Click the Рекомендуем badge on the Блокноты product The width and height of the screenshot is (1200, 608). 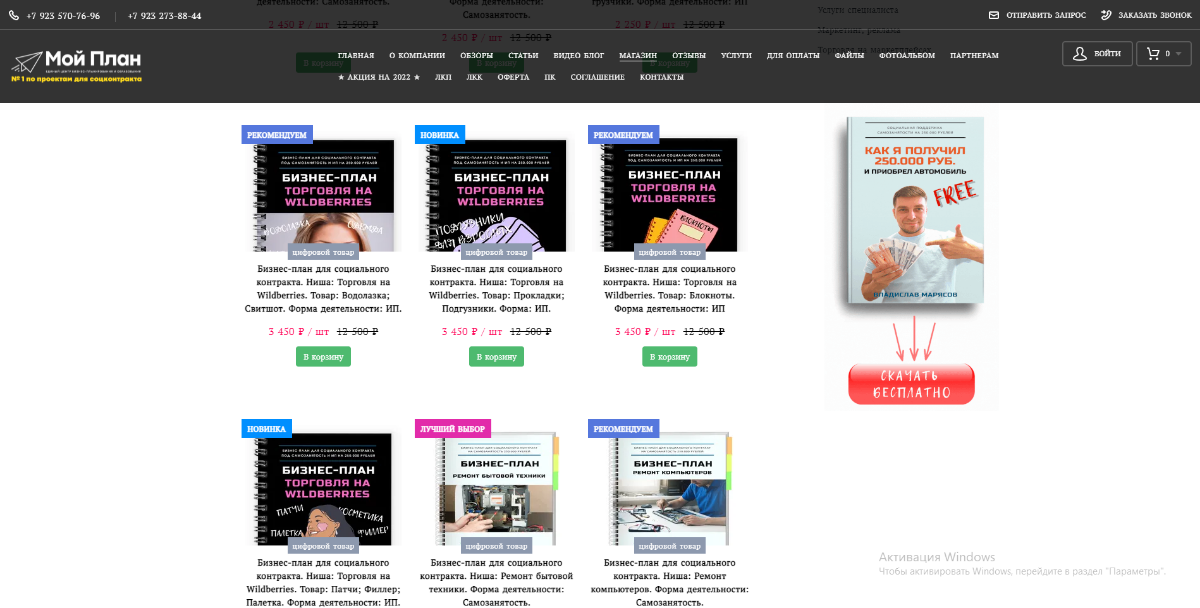(623, 135)
